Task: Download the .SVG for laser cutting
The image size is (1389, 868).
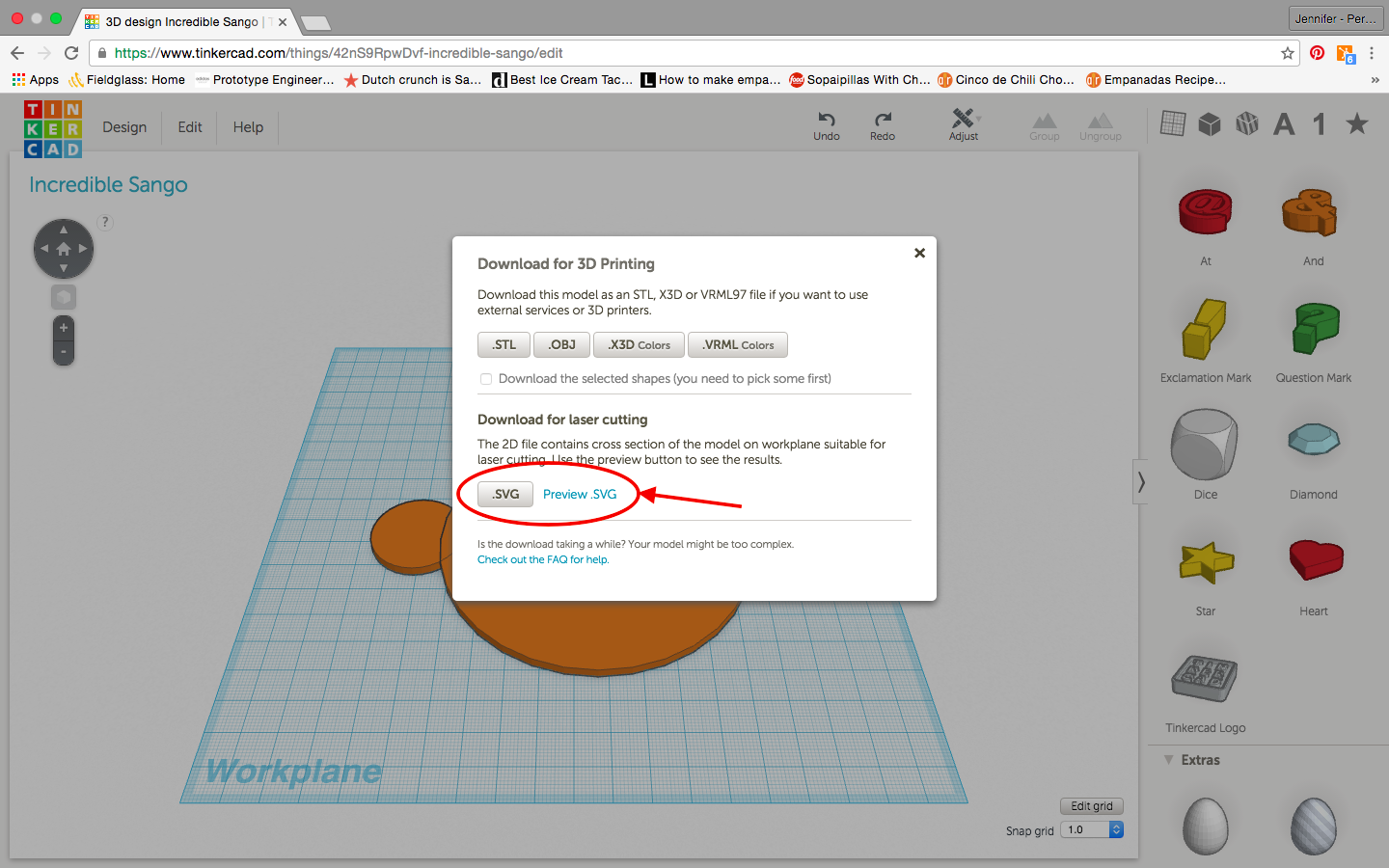Action: [505, 495]
